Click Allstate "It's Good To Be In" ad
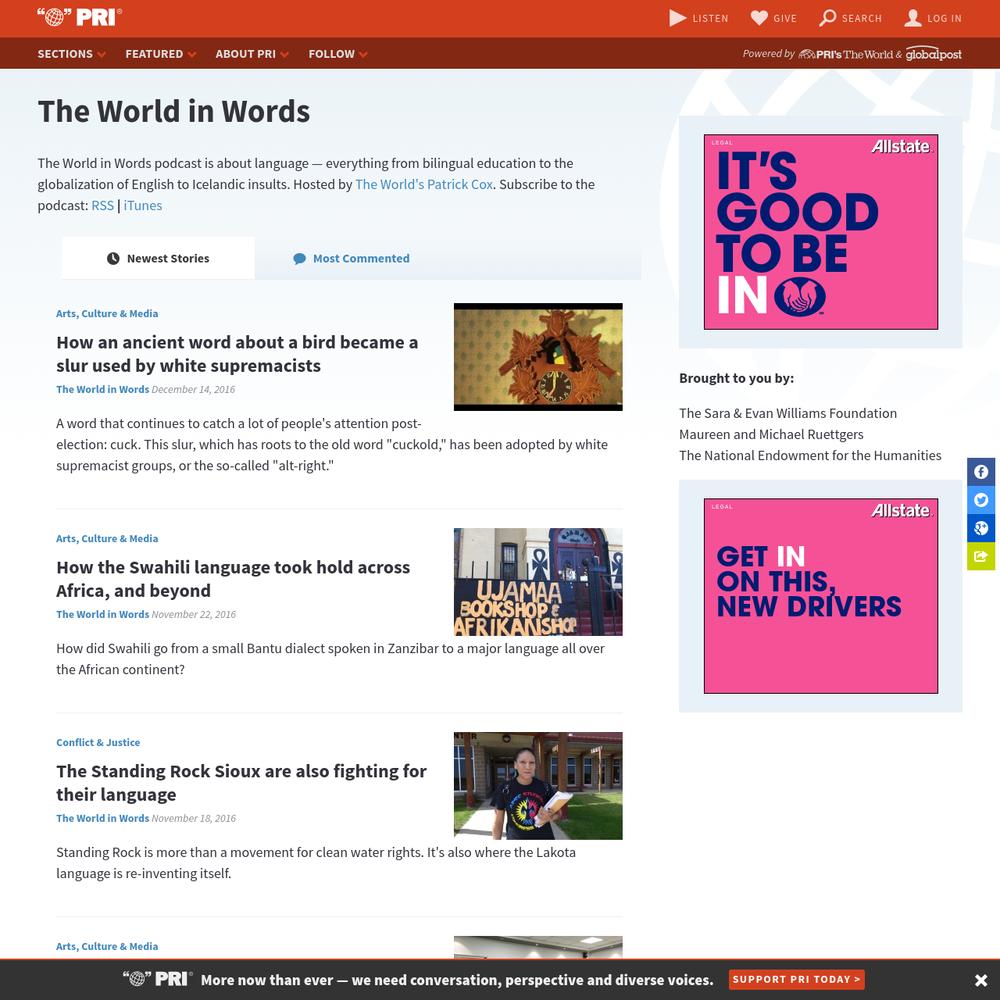1000x1000 pixels. 821,232
